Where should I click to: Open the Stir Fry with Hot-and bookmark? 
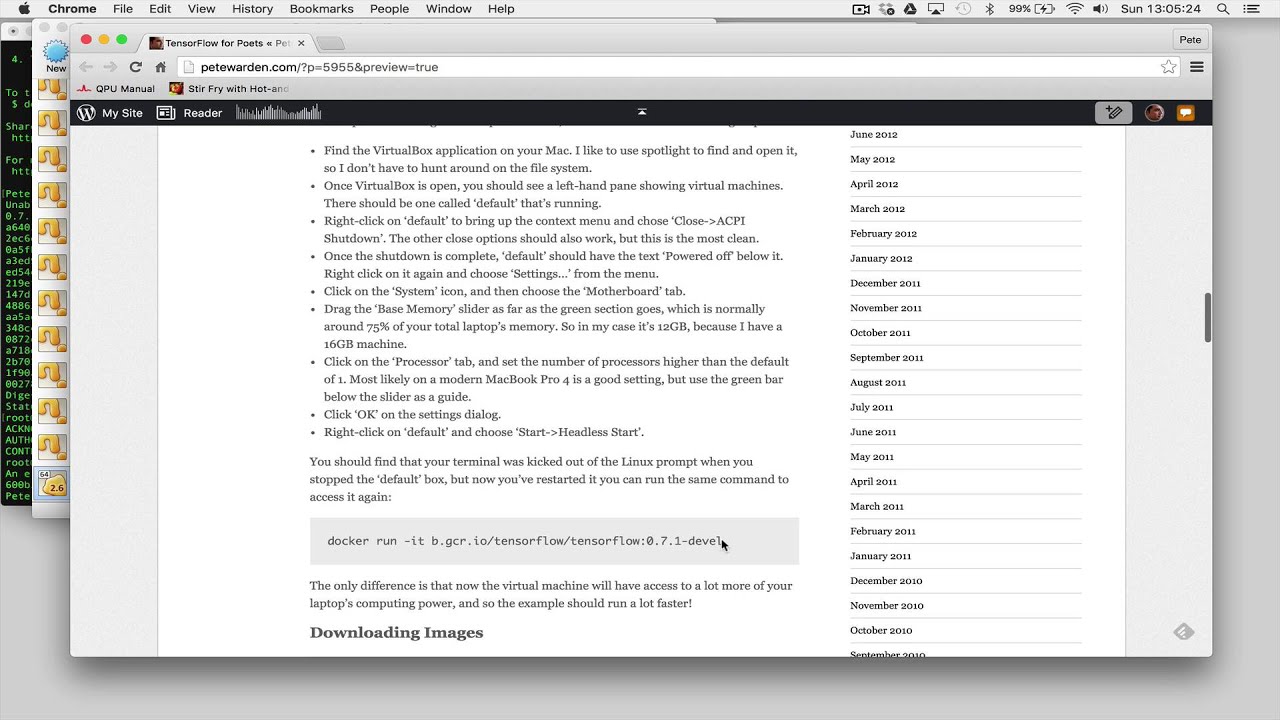pyautogui.click(x=229, y=89)
